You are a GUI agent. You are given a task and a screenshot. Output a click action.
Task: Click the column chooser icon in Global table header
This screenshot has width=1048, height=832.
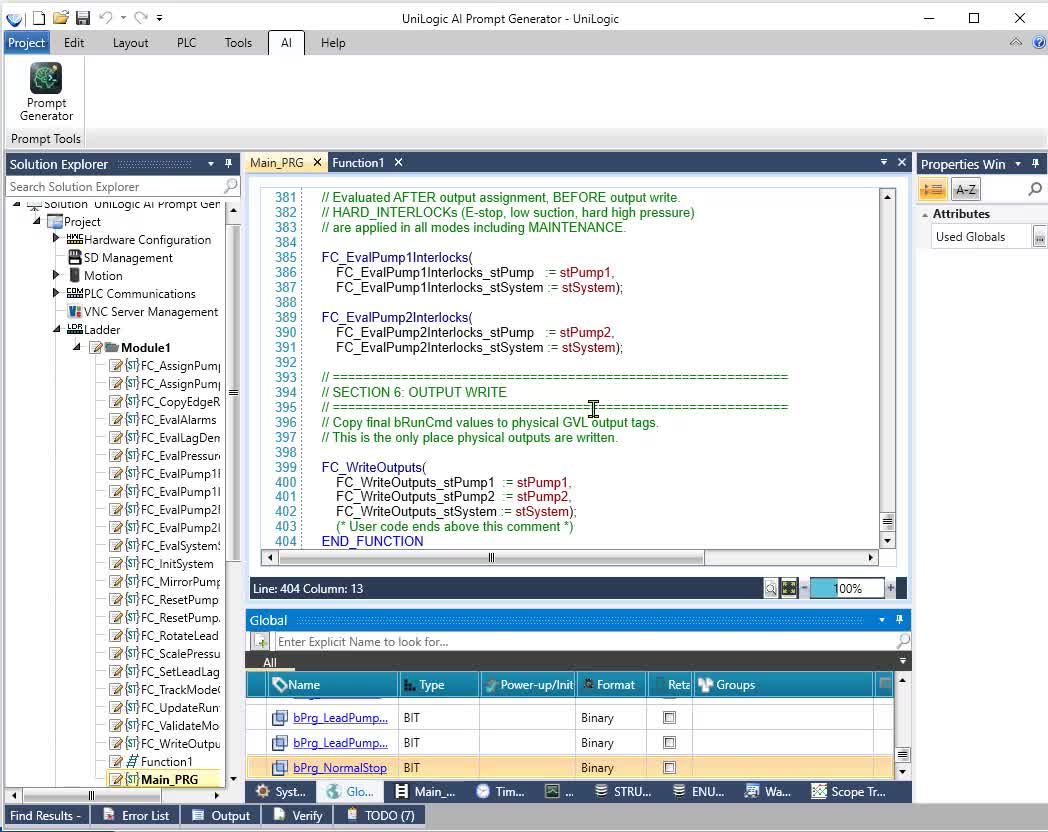point(885,683)
